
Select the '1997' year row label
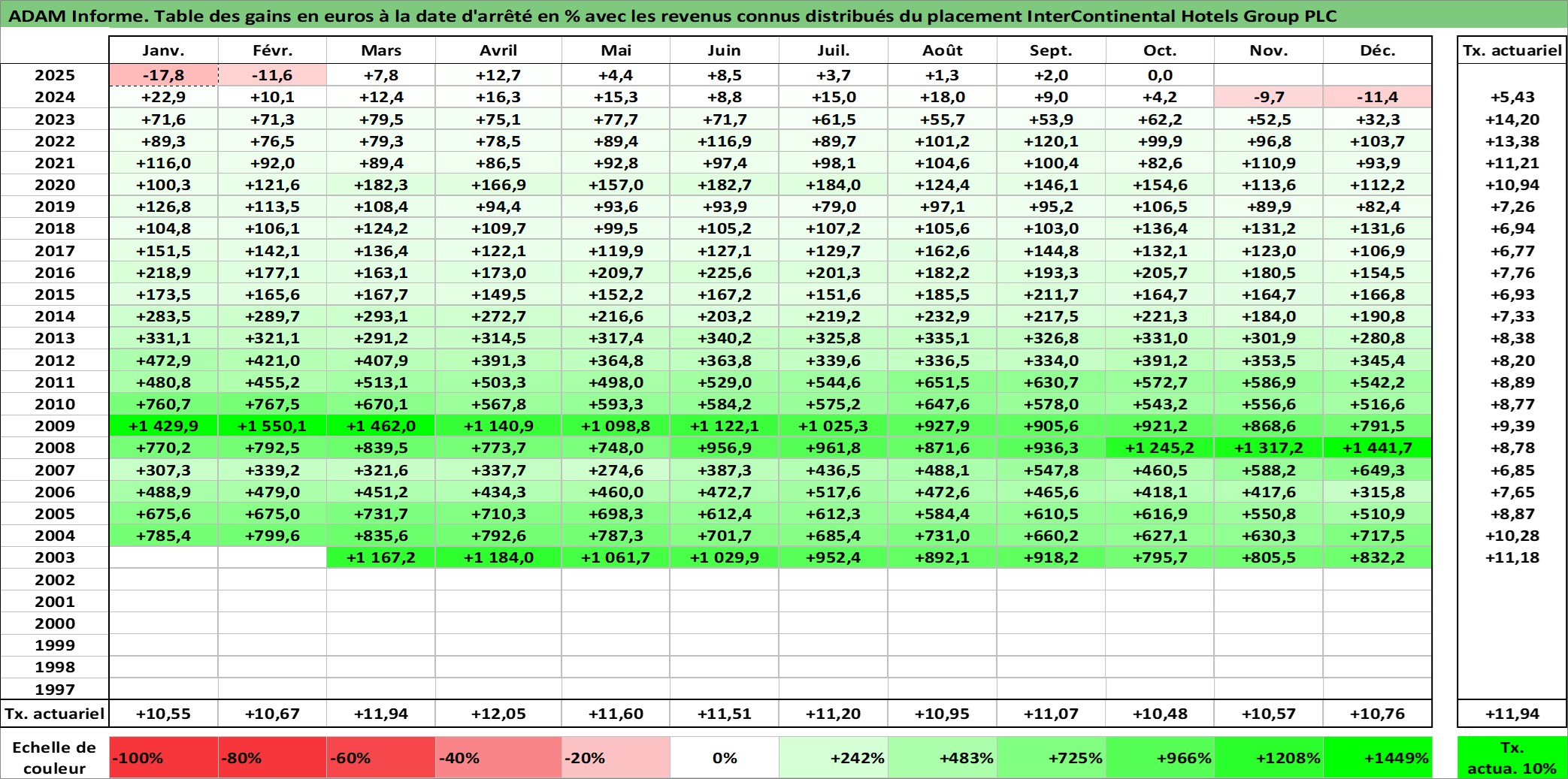tap(55, 689)
